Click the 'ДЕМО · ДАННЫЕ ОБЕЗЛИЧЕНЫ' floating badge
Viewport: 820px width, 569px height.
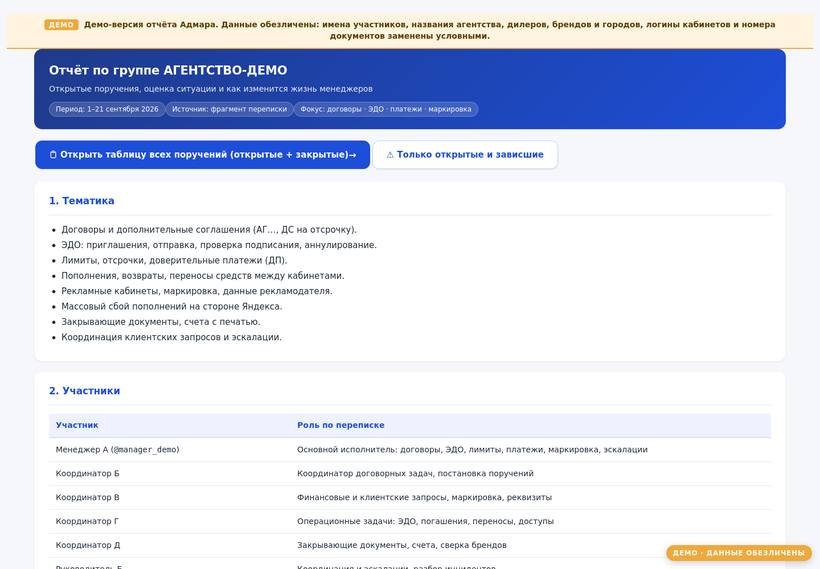point(738,553)
